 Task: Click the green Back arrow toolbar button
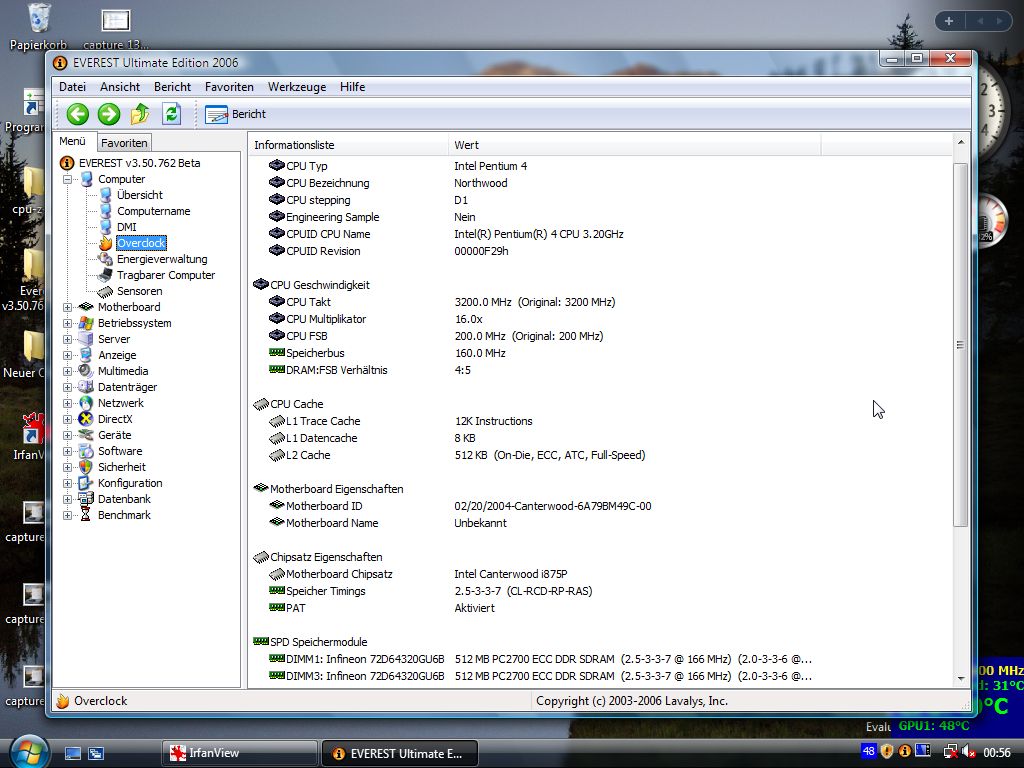click(x=78, y=114)
